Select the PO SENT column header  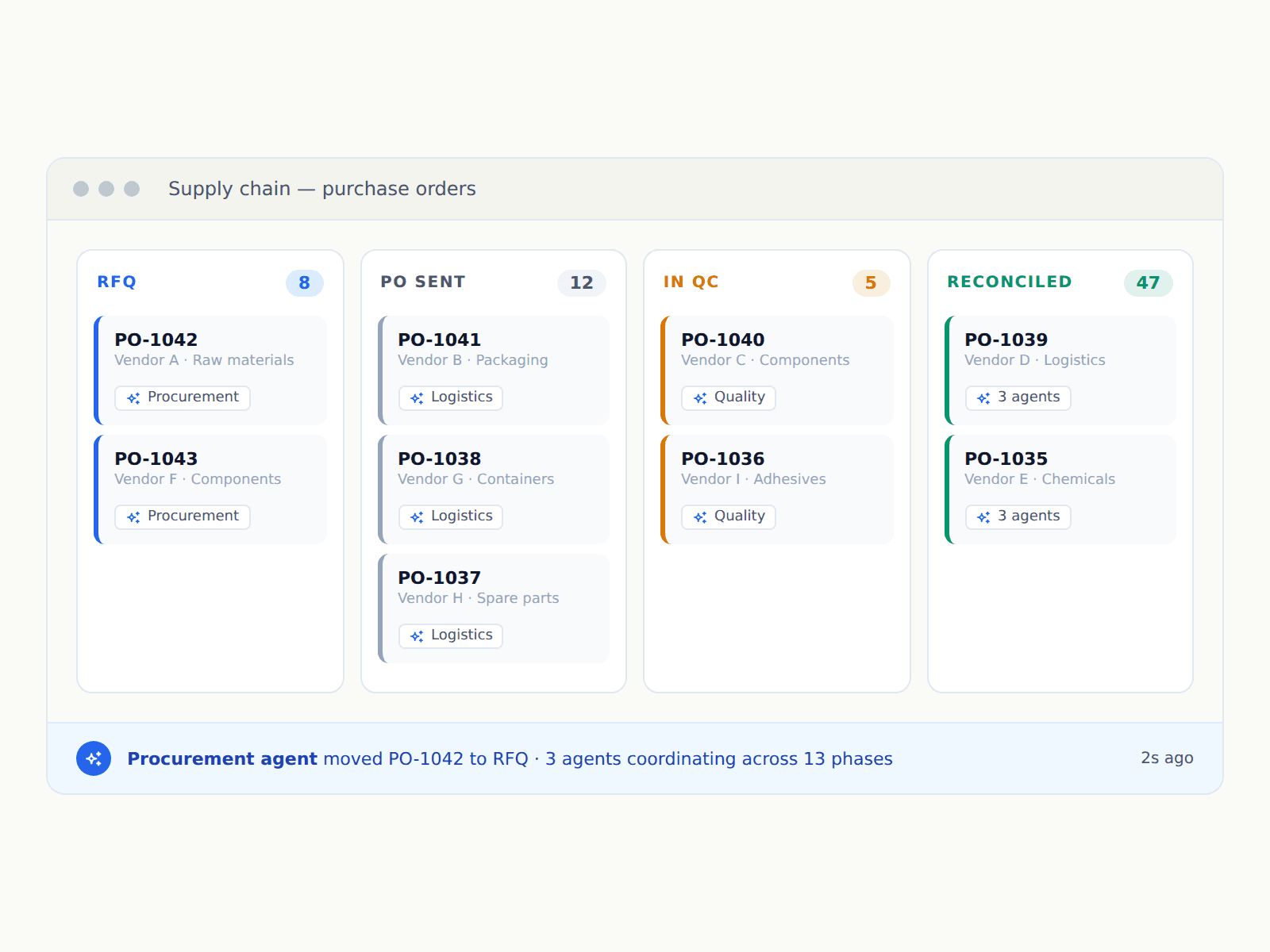(x=423, y=282)
